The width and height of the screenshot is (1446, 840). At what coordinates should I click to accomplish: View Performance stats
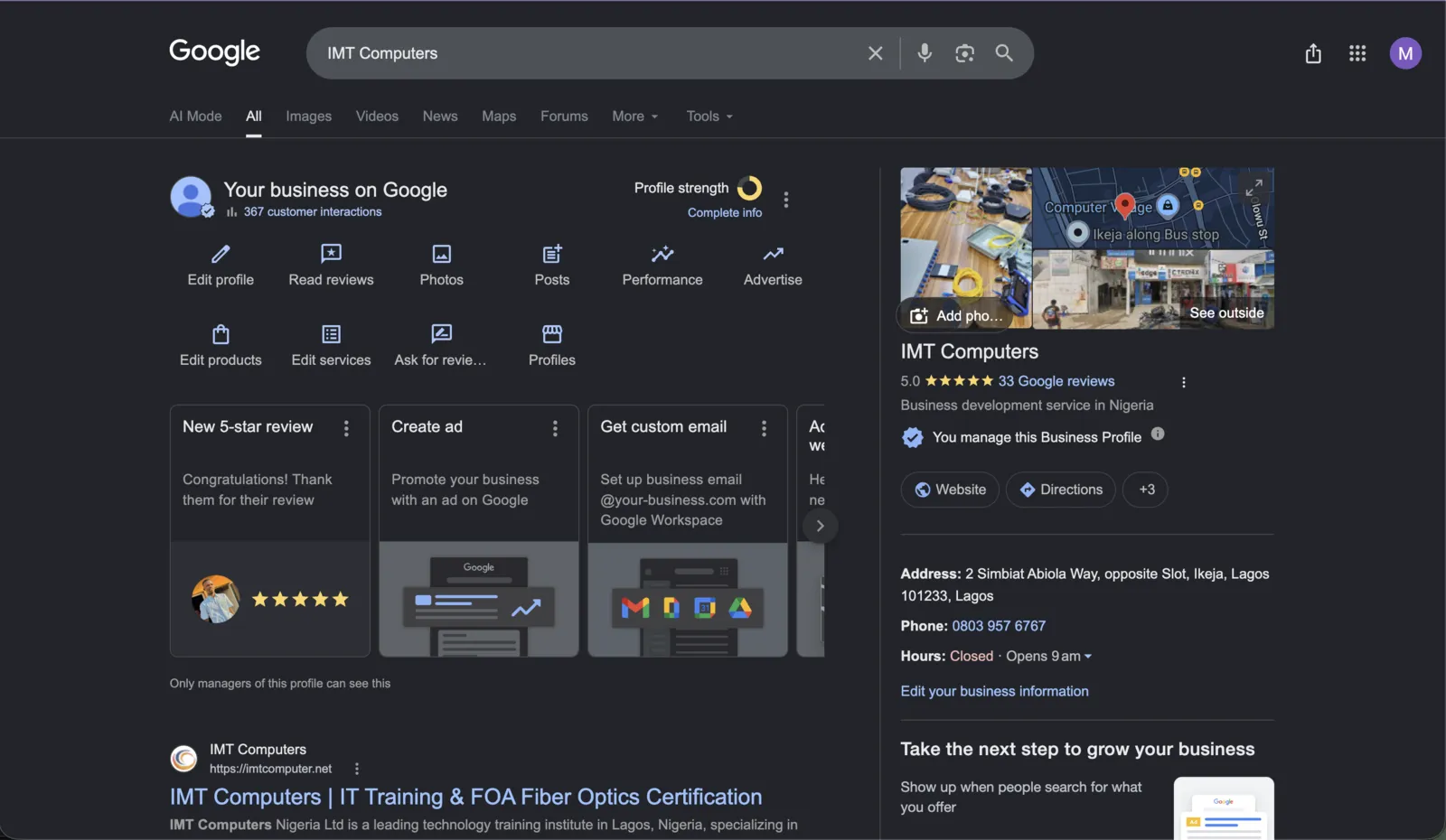pyautogui.click(x=662, y=265)
